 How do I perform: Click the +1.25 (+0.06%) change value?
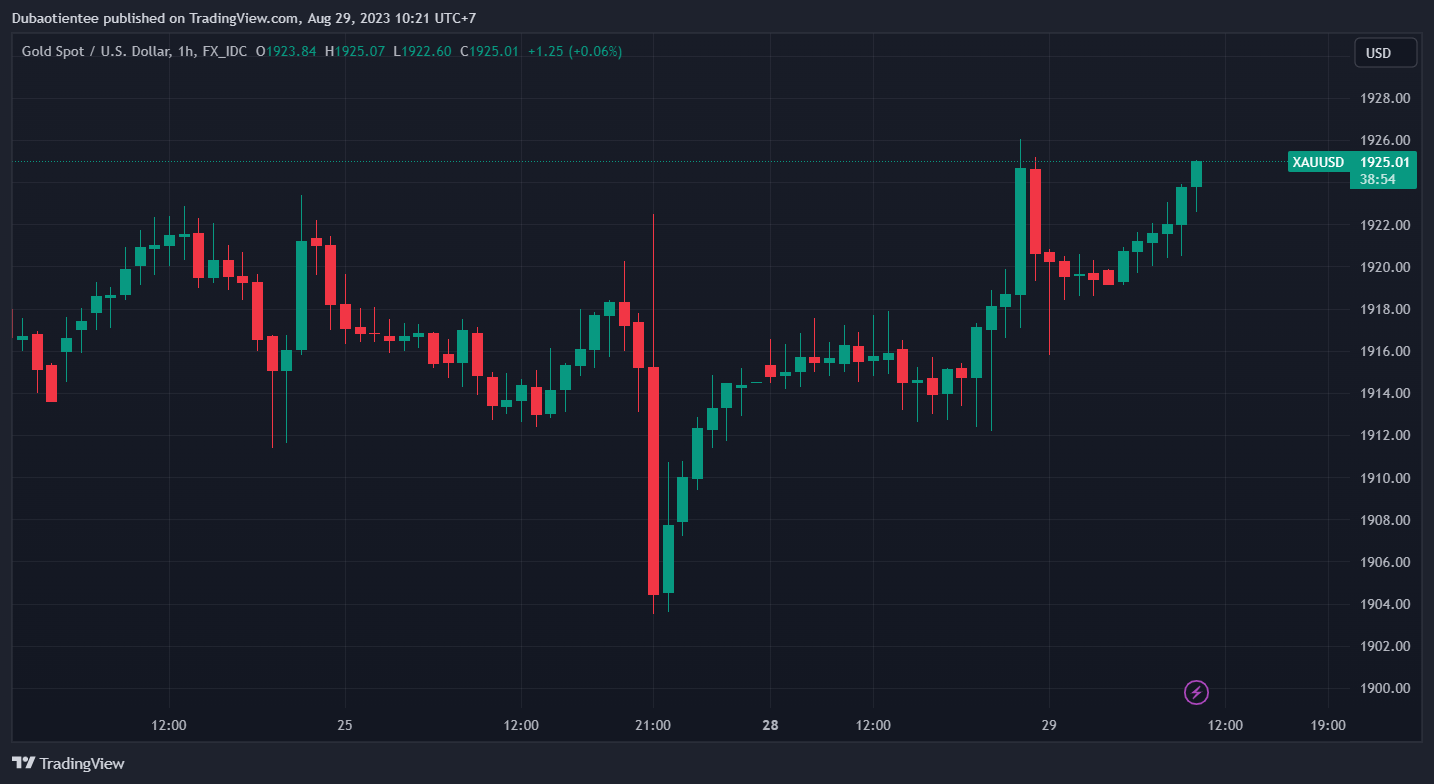click(x=574, y=51)
